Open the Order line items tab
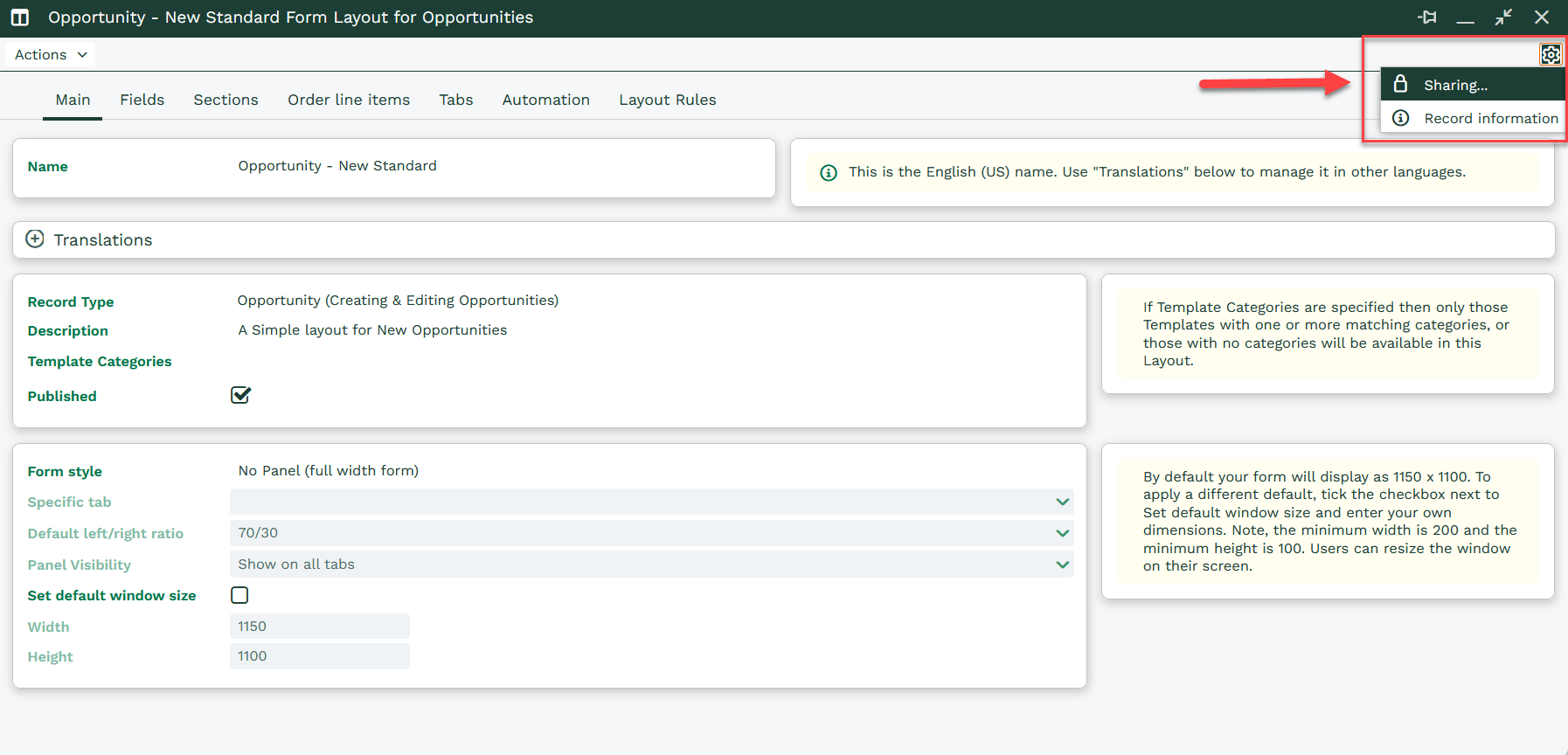The height and width of the screenshot is (755, 1568). click(349, 100)
